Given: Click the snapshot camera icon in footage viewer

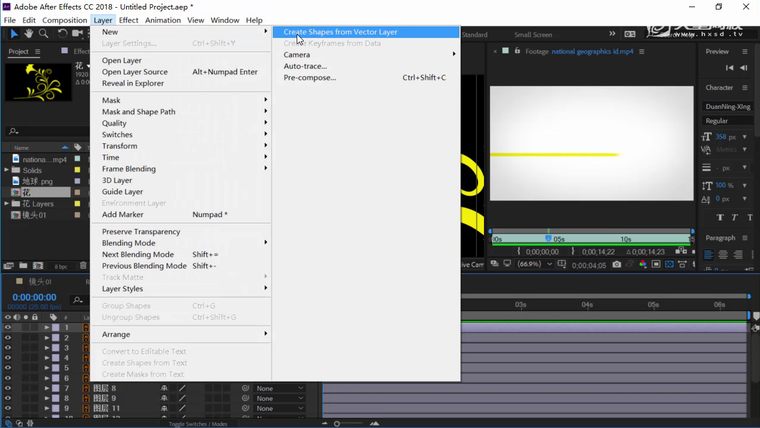Looking at the screenshot, I should [x=617, y=265].
